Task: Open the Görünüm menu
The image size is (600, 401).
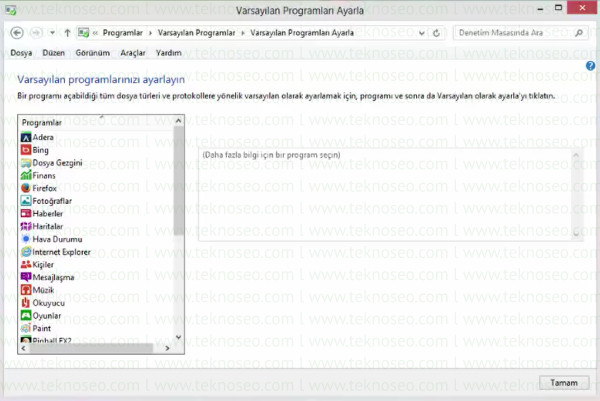Action: coord(93,53)
